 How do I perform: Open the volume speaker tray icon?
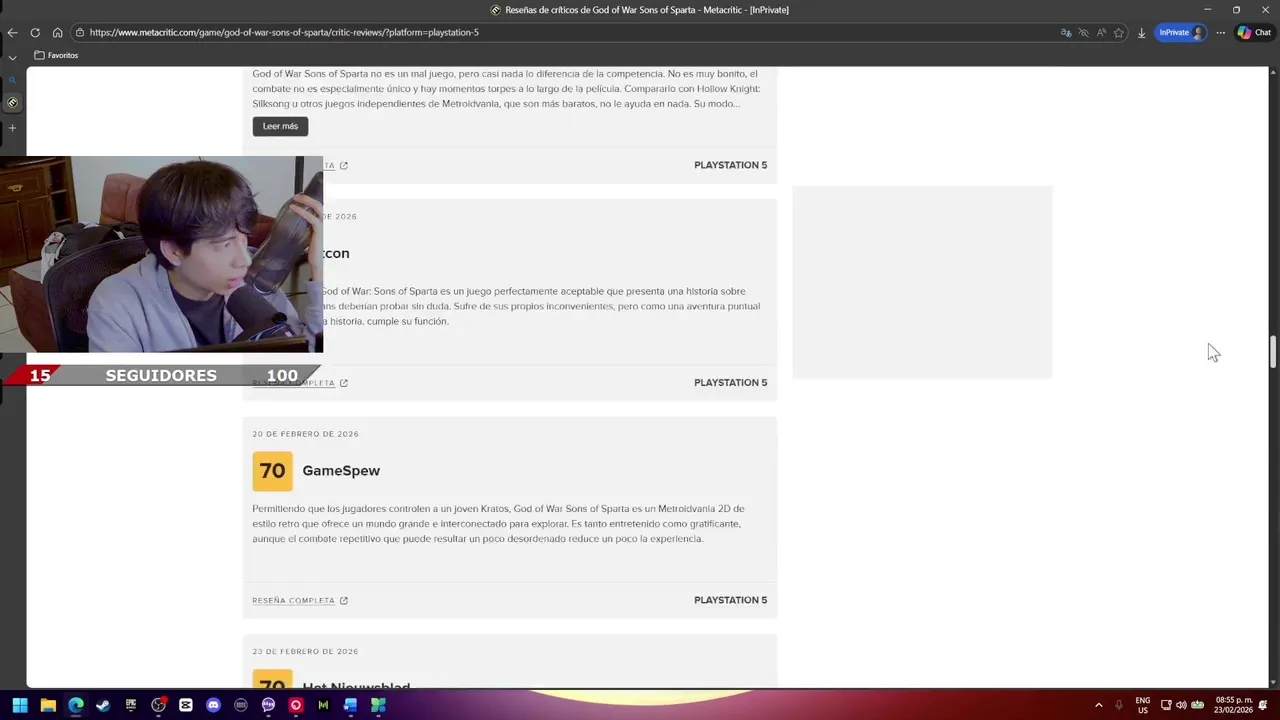[x=1181, y=705]
